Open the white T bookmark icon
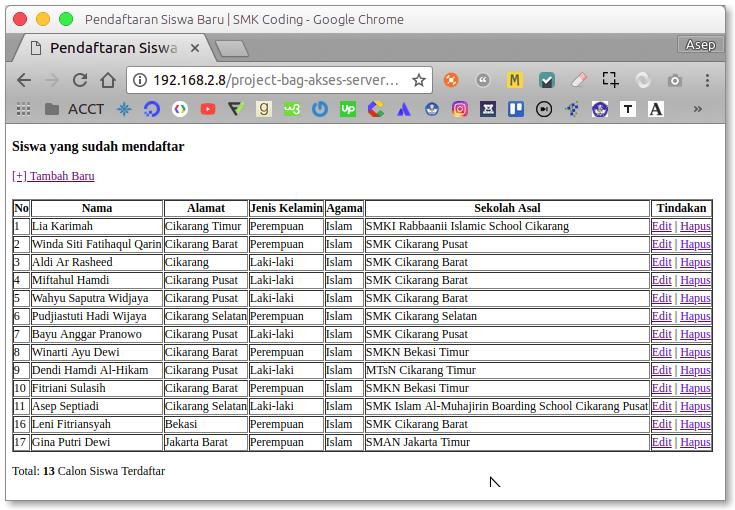This screenshot has width=735, height=510. pyautogui.click(x=628, y=109)
